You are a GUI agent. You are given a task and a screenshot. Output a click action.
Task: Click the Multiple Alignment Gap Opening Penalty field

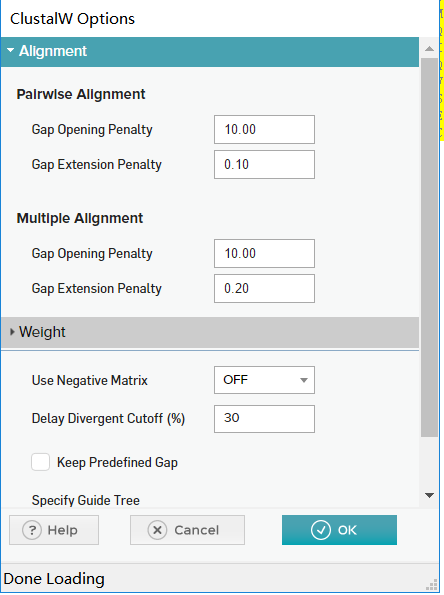pyautogui.click(x=264, y=253)
